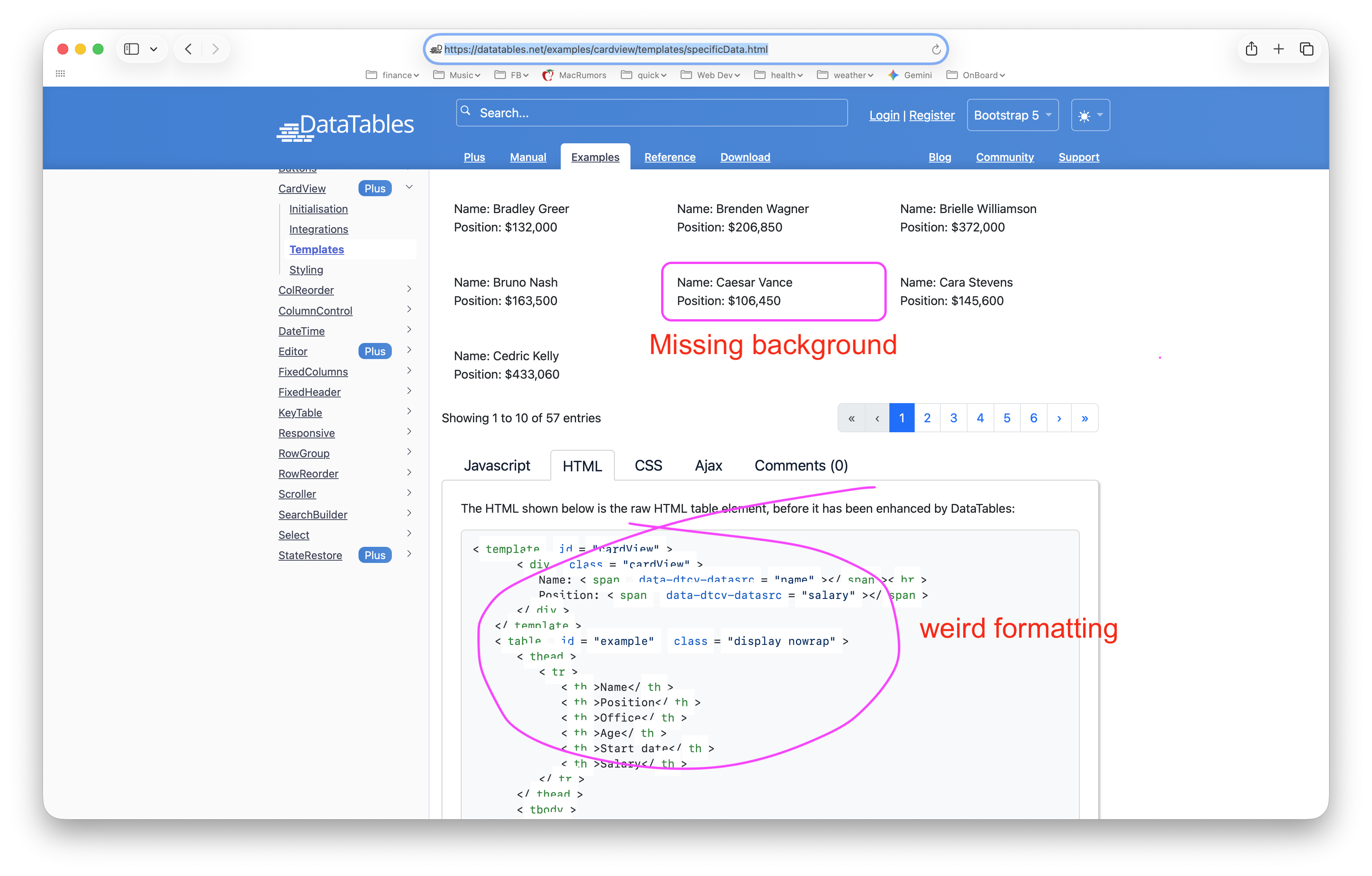Image resolution: width=1372 pixels, height=876 pixels.
Task: Switch to the CSS tab
Action: click(x=648, y=466)
